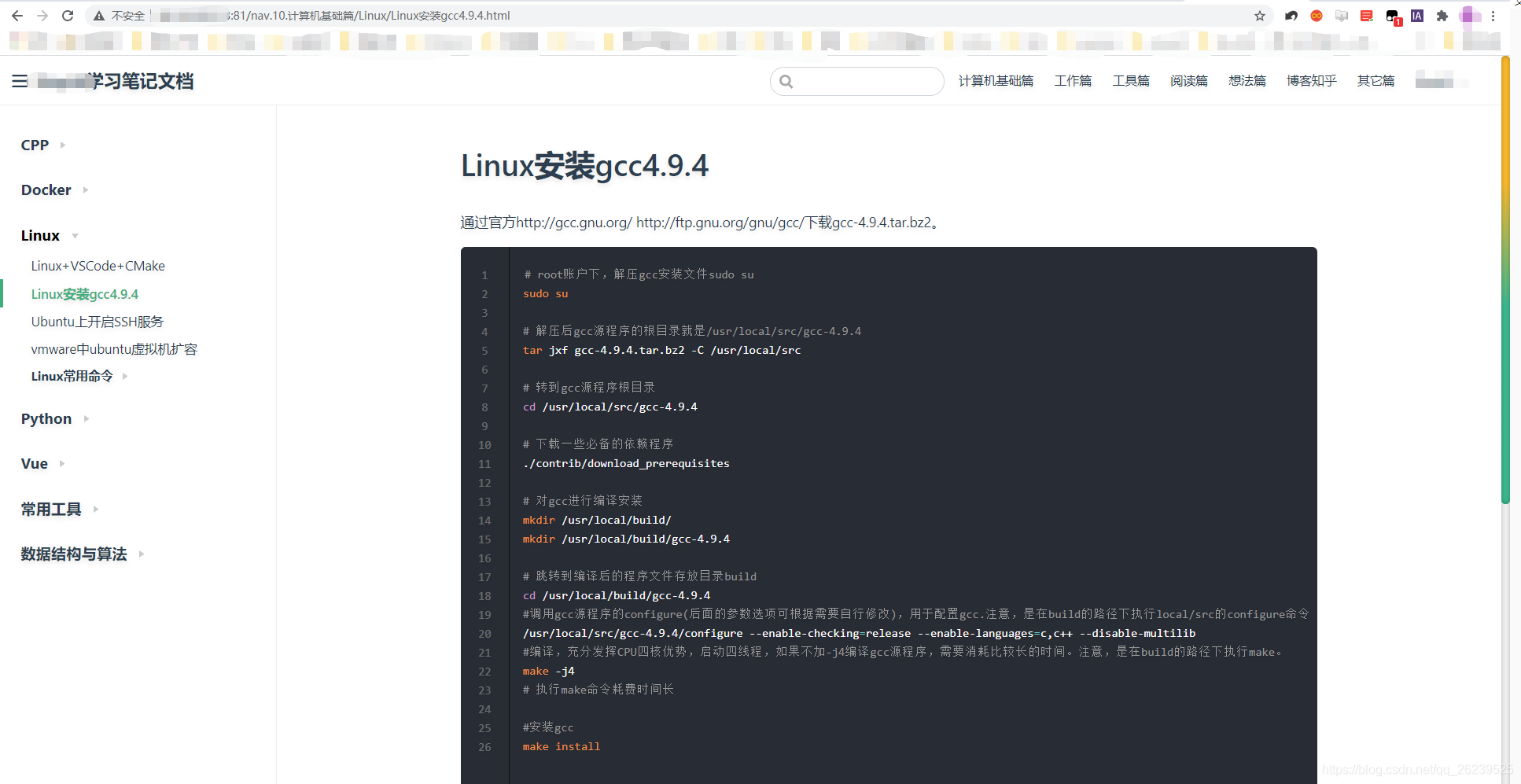This screenshot has height=784, width=1521.
Task: Toggle the sidebar with hamburger icon
Action: 20,81
